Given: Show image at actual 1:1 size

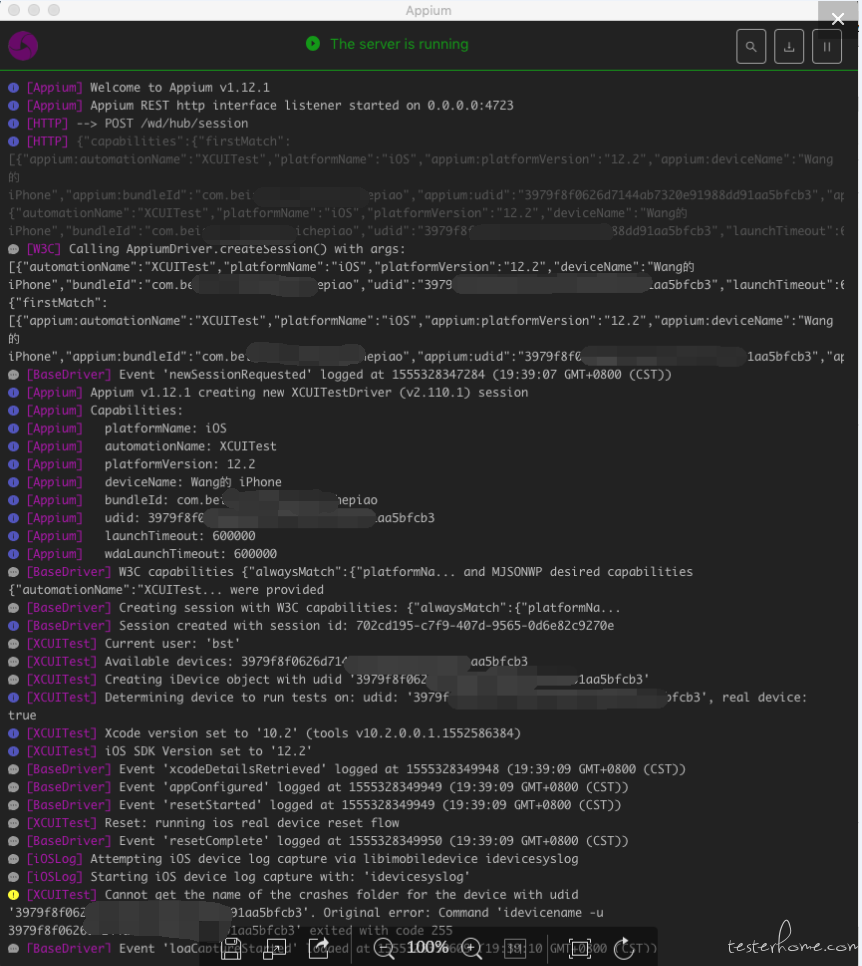Looking at the screenshot, I should pos(515,948).
